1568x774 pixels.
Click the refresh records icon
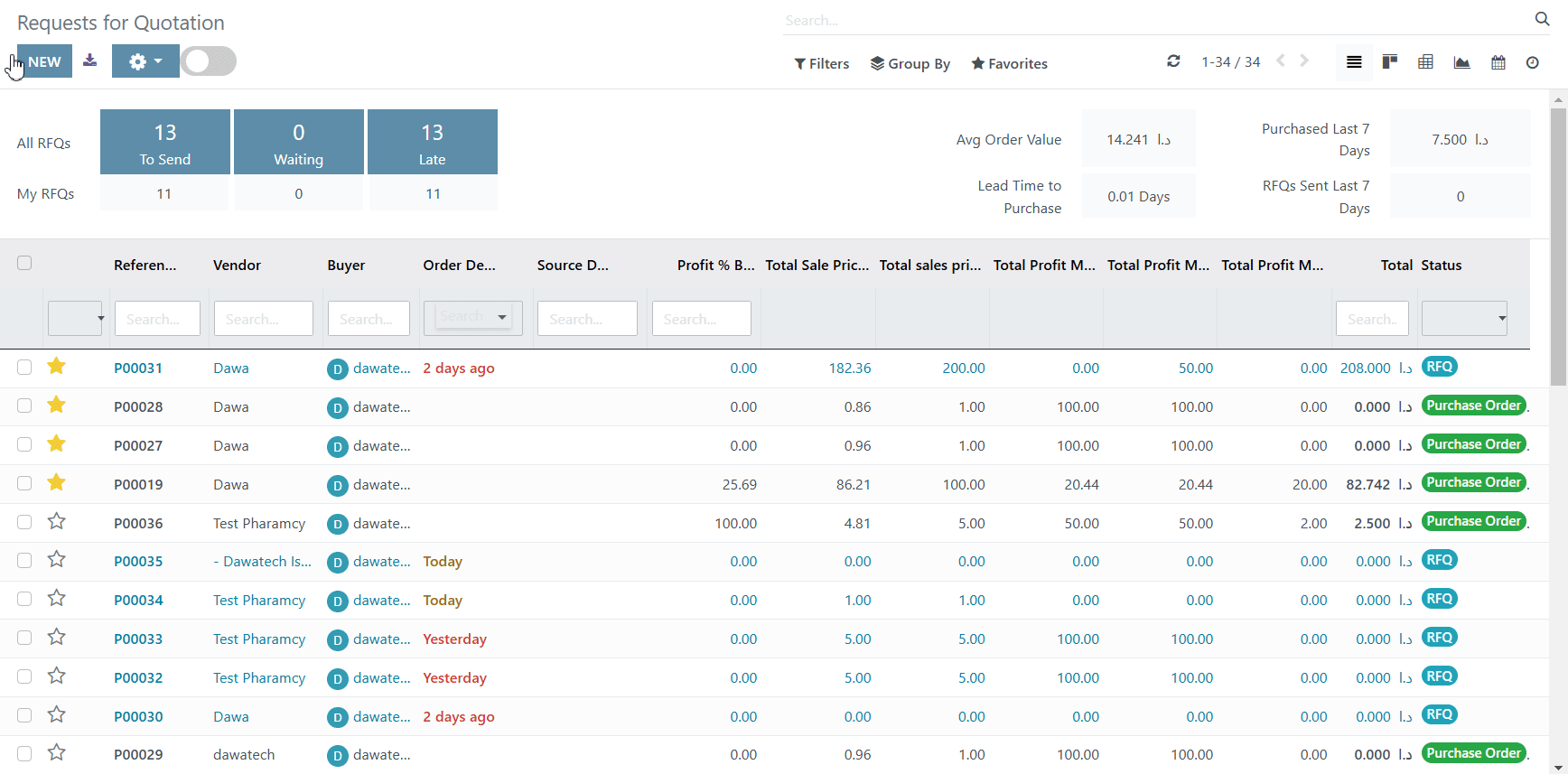pos(1173,61)
